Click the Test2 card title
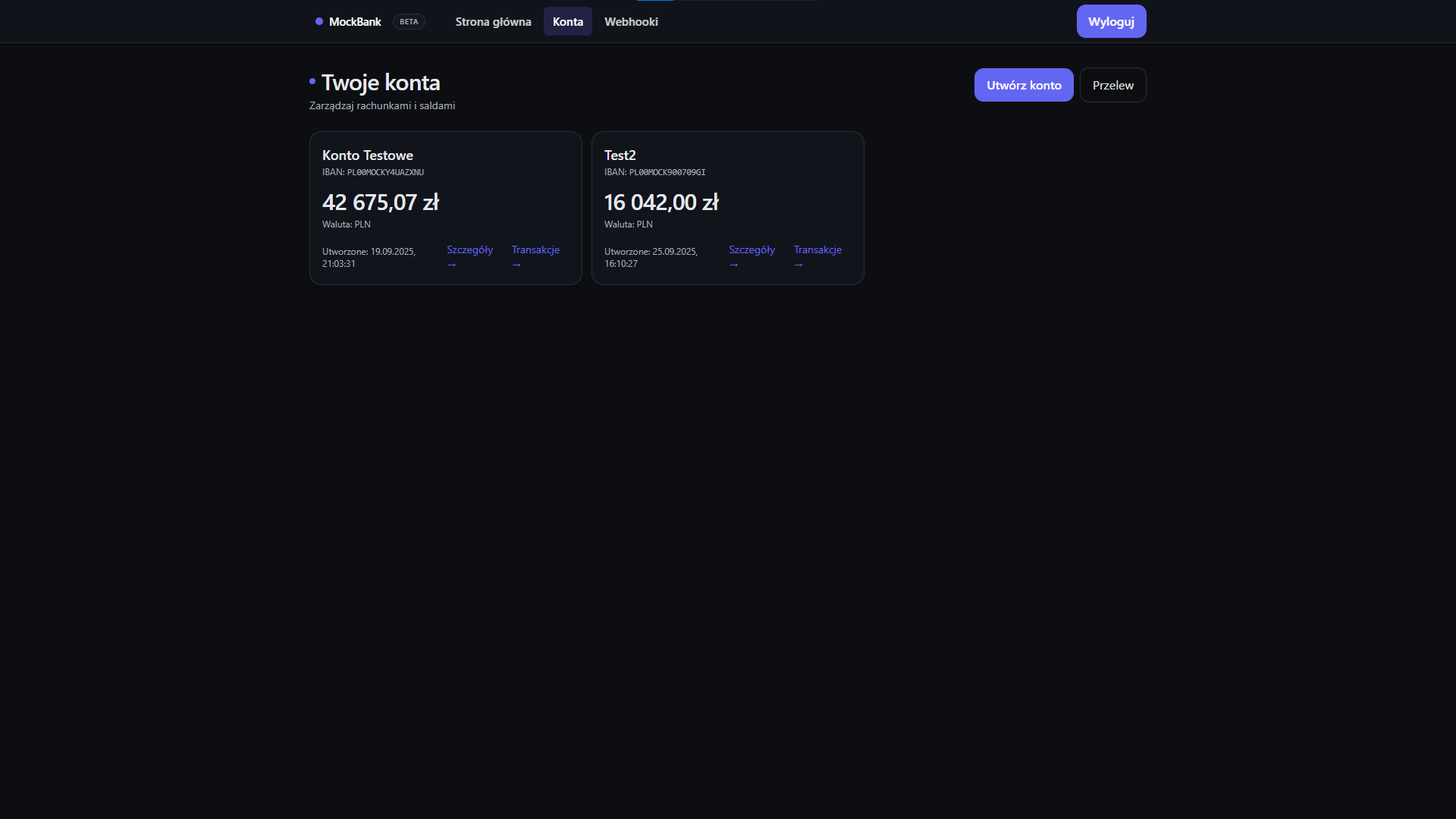This screenshot has width=1456, height=819. 620,155
